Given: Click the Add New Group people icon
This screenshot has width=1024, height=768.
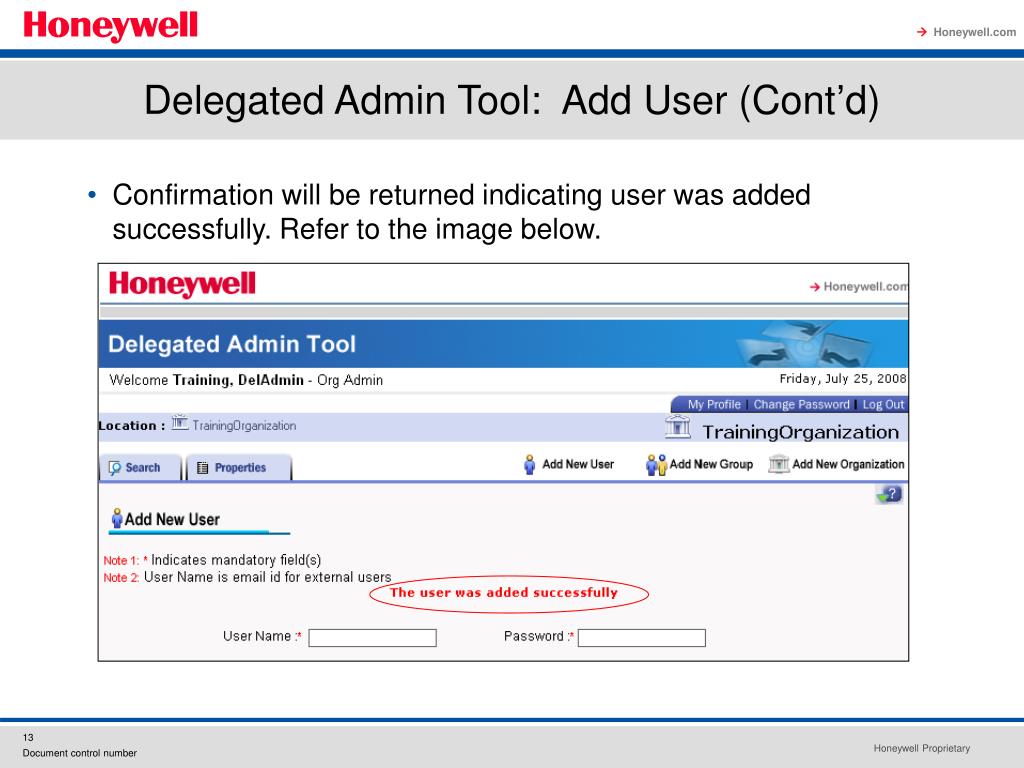Looking at the screenshot, I should [x=656, y=465].
